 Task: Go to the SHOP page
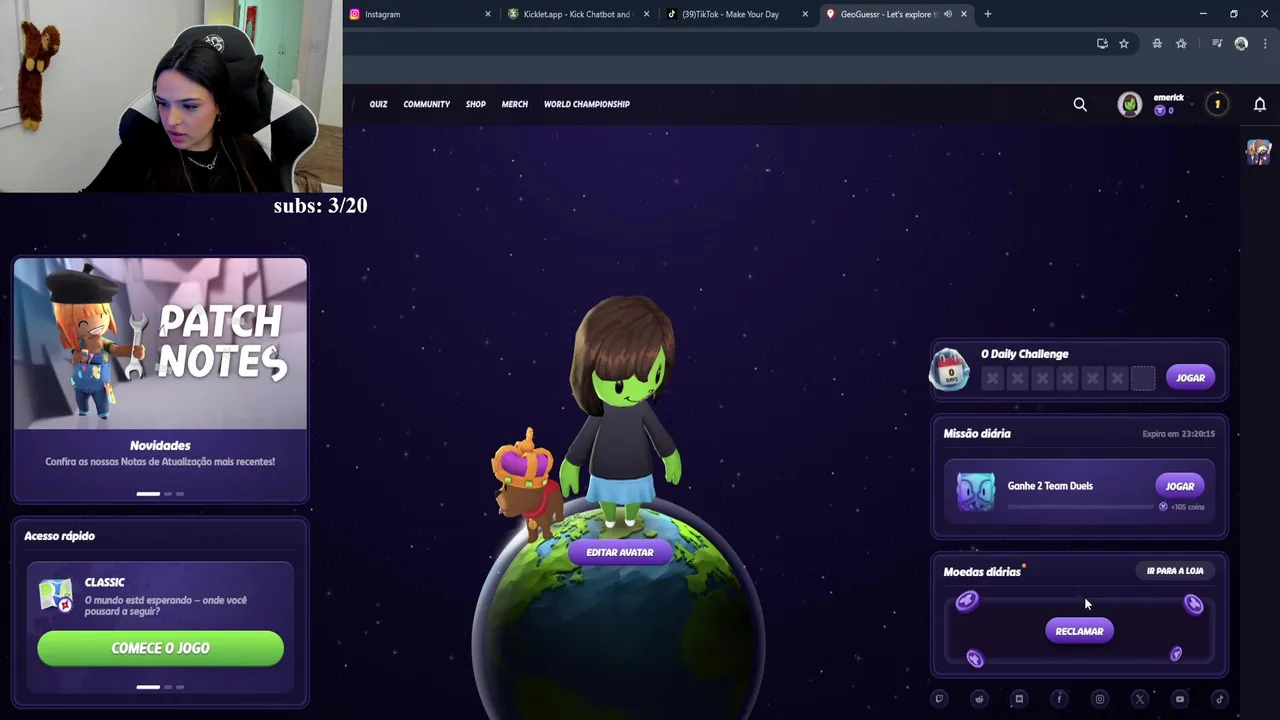pos(476,104)
